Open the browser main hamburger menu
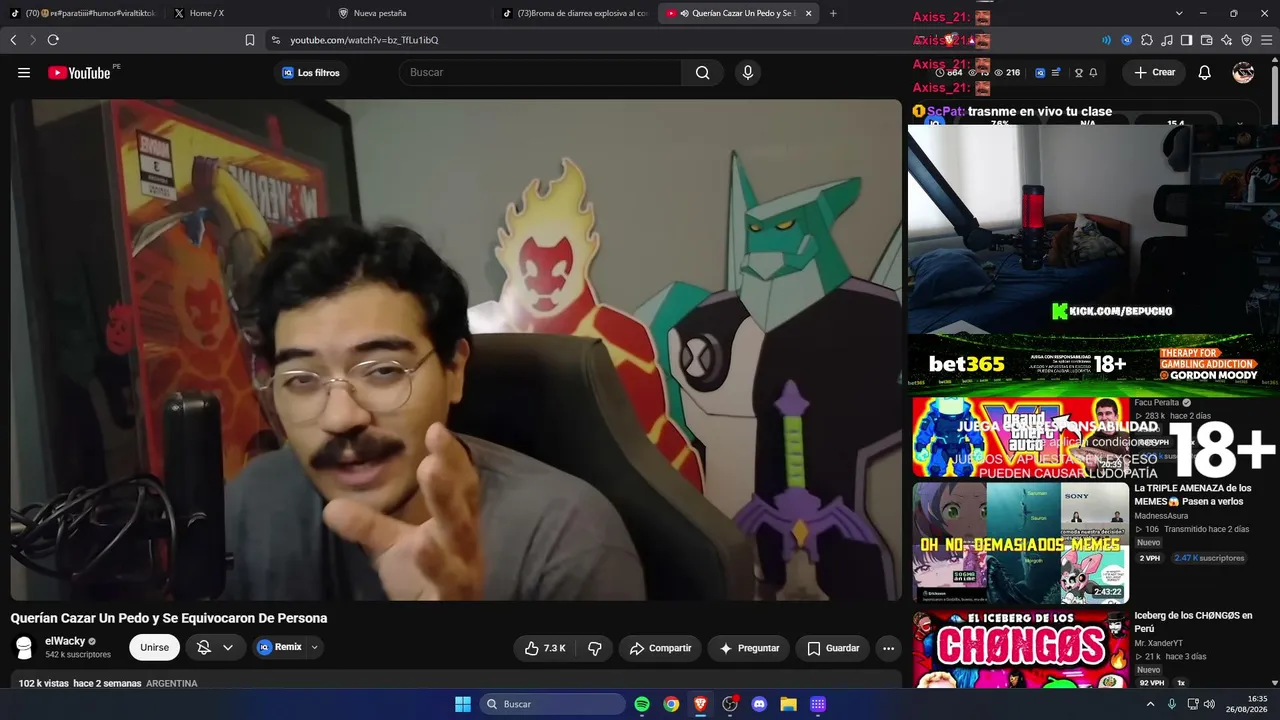Image resolution: width=1280 pixels, height=720 pixels. point(1266,40)
